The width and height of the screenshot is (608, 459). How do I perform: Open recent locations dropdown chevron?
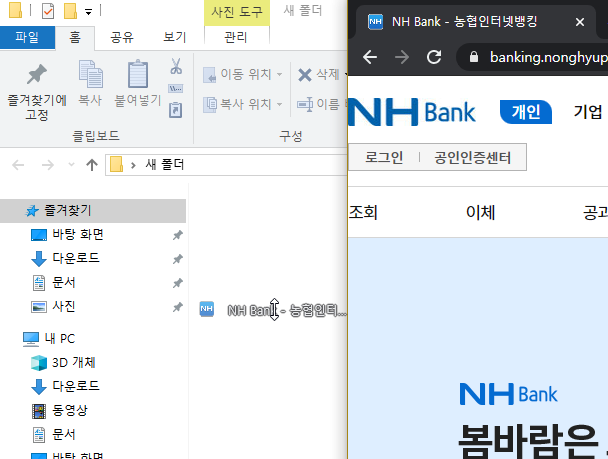click(71, 165)
